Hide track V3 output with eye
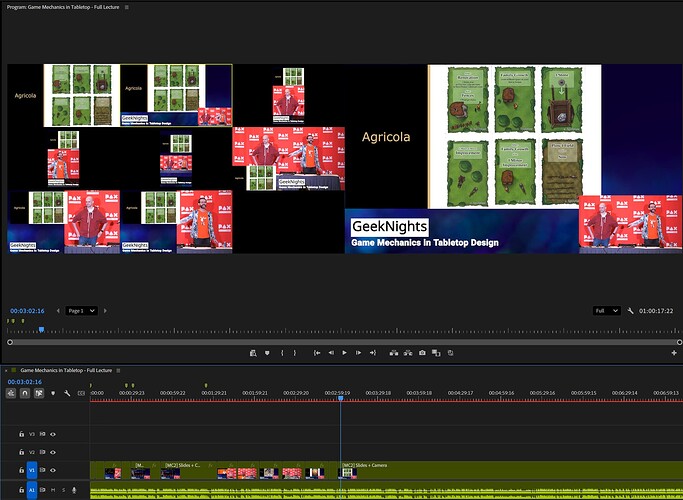This screenshot has height=500, width=683. 53,434
